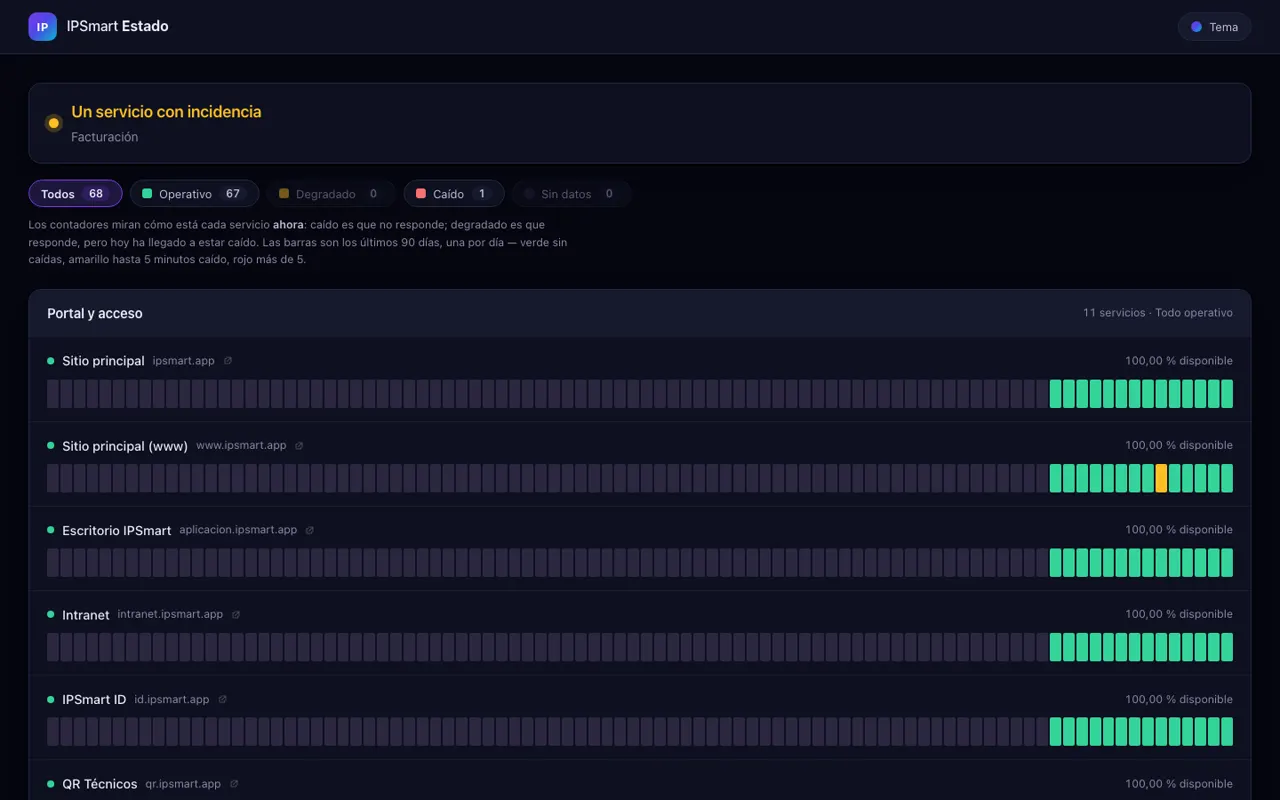Viewport: 1280px width, 800px height.
Task: Select the Intranet service name
Action: pyautogui.click(x=86, y=615)
